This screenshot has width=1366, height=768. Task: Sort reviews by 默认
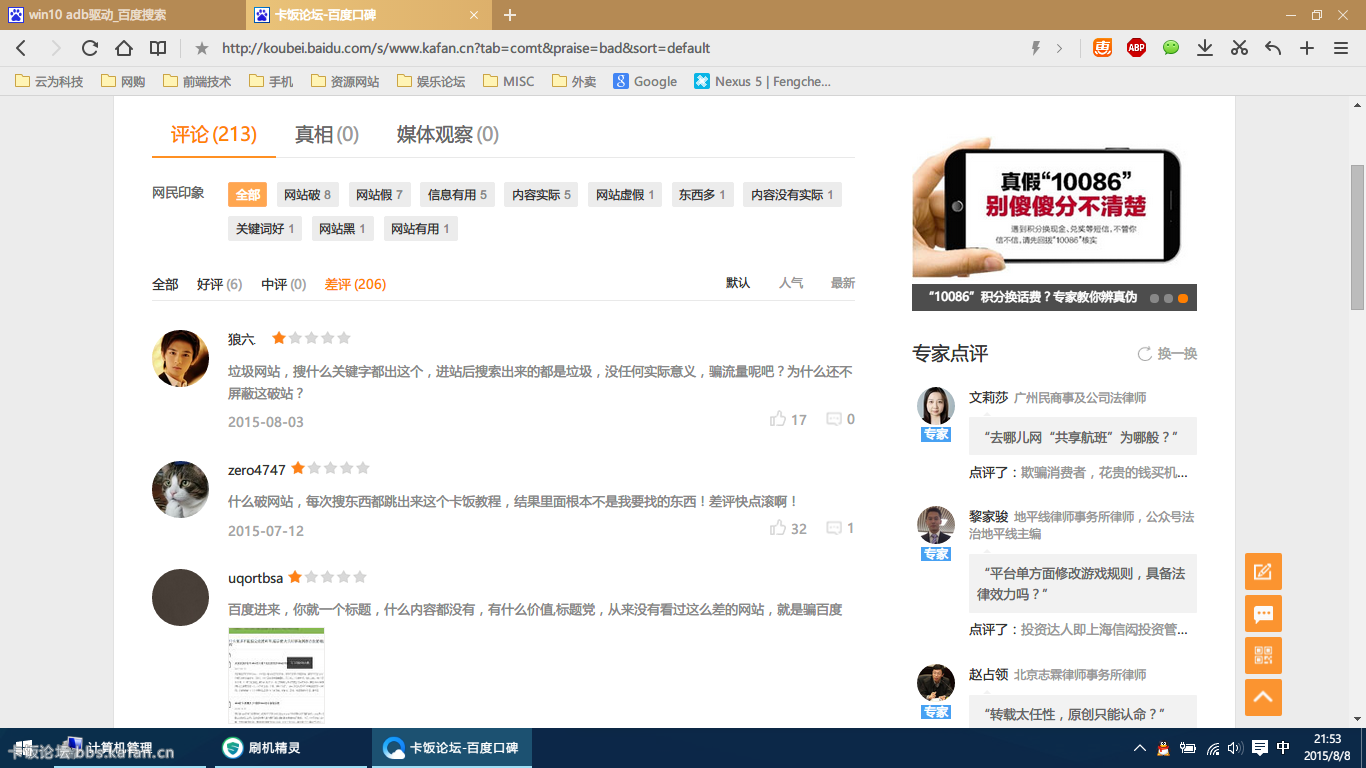pos(738,283)
